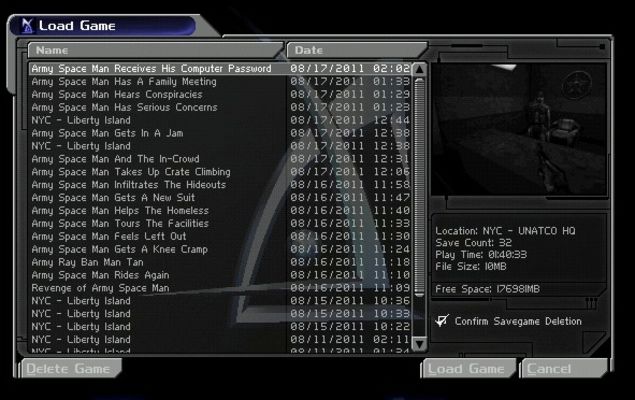
Task: Click the scroll up arrow of save list
Action: pos(420,69)
